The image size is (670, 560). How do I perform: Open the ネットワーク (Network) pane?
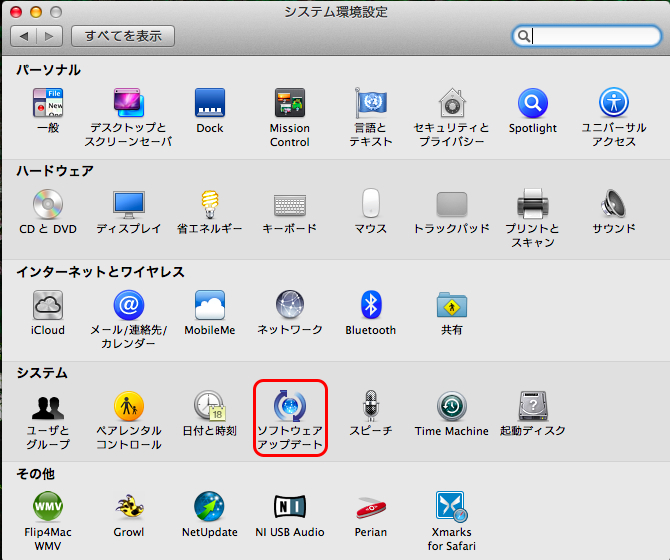(289, 305)
